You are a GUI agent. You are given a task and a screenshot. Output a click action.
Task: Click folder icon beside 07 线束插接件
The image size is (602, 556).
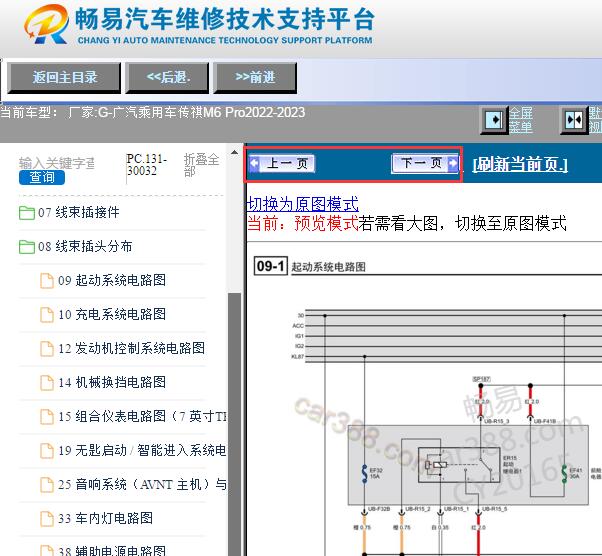(x=26, y=213)
